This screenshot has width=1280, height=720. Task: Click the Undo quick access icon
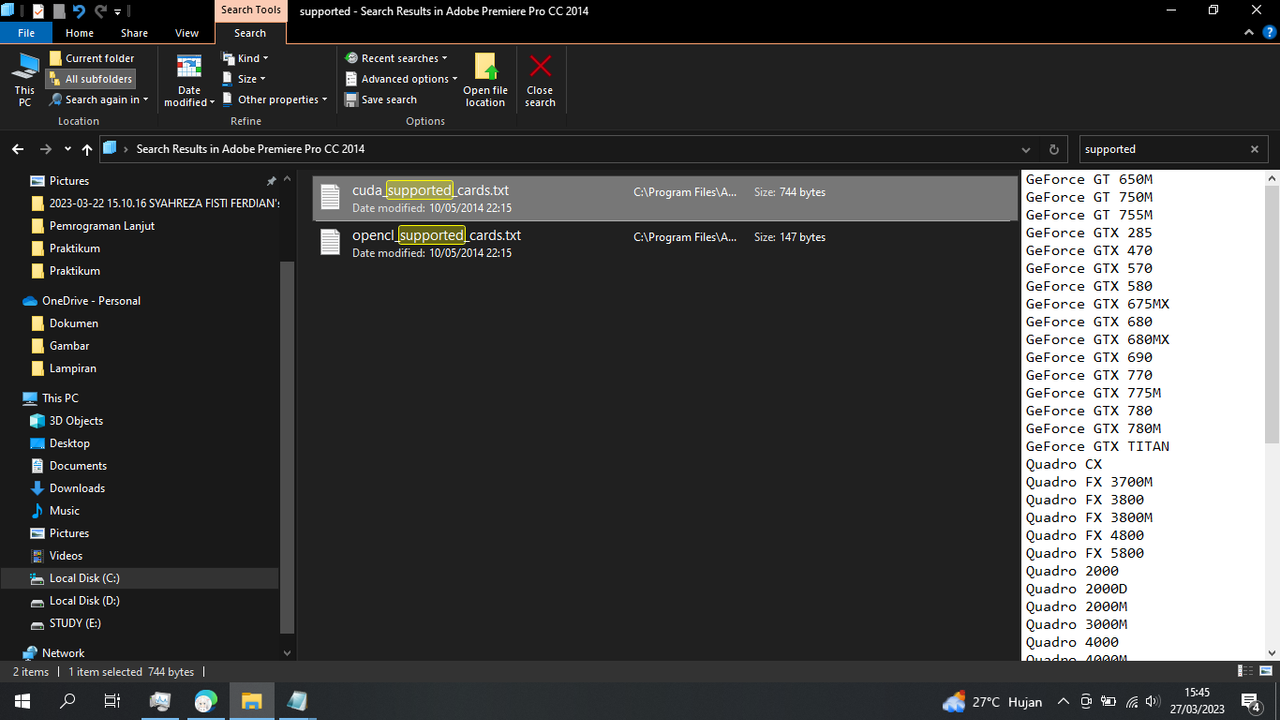point(79,11)
